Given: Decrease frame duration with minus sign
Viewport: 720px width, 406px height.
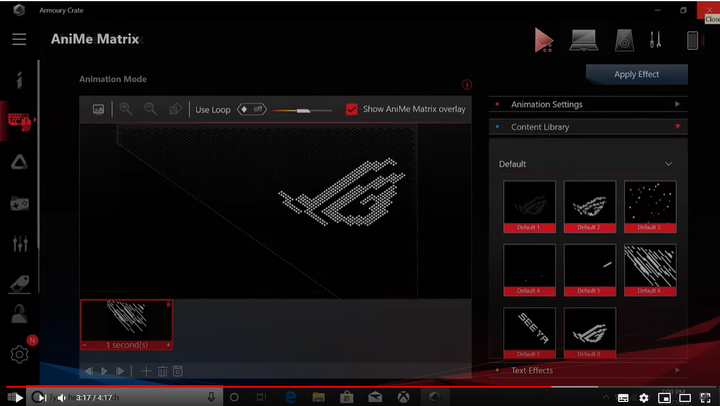Looking at the screenshot, I should [x=85, y=345].
